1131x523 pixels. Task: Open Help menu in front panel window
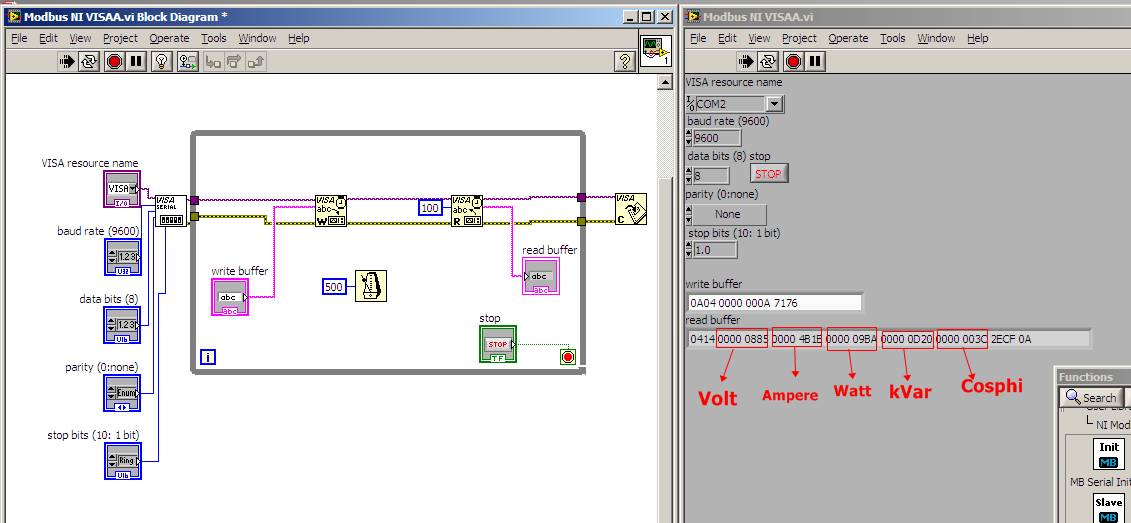tap(977, 38)
